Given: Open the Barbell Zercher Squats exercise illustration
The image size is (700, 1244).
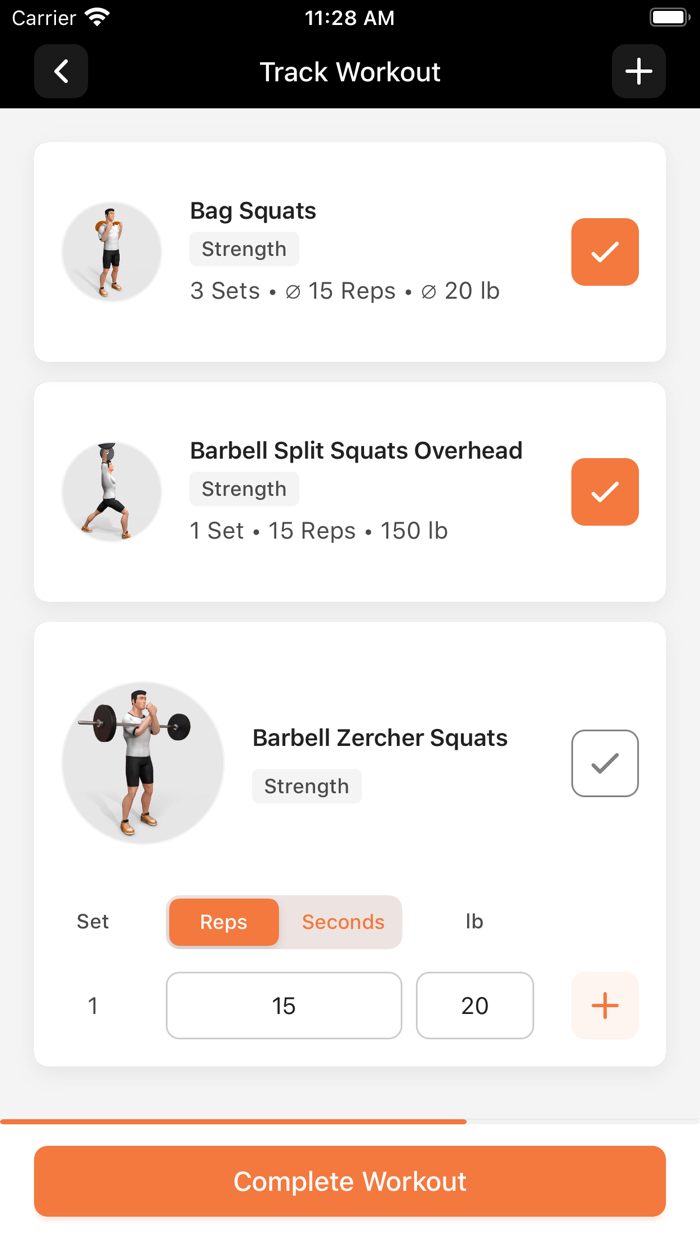Looking at the screenshot, I should tap(142, 762).
